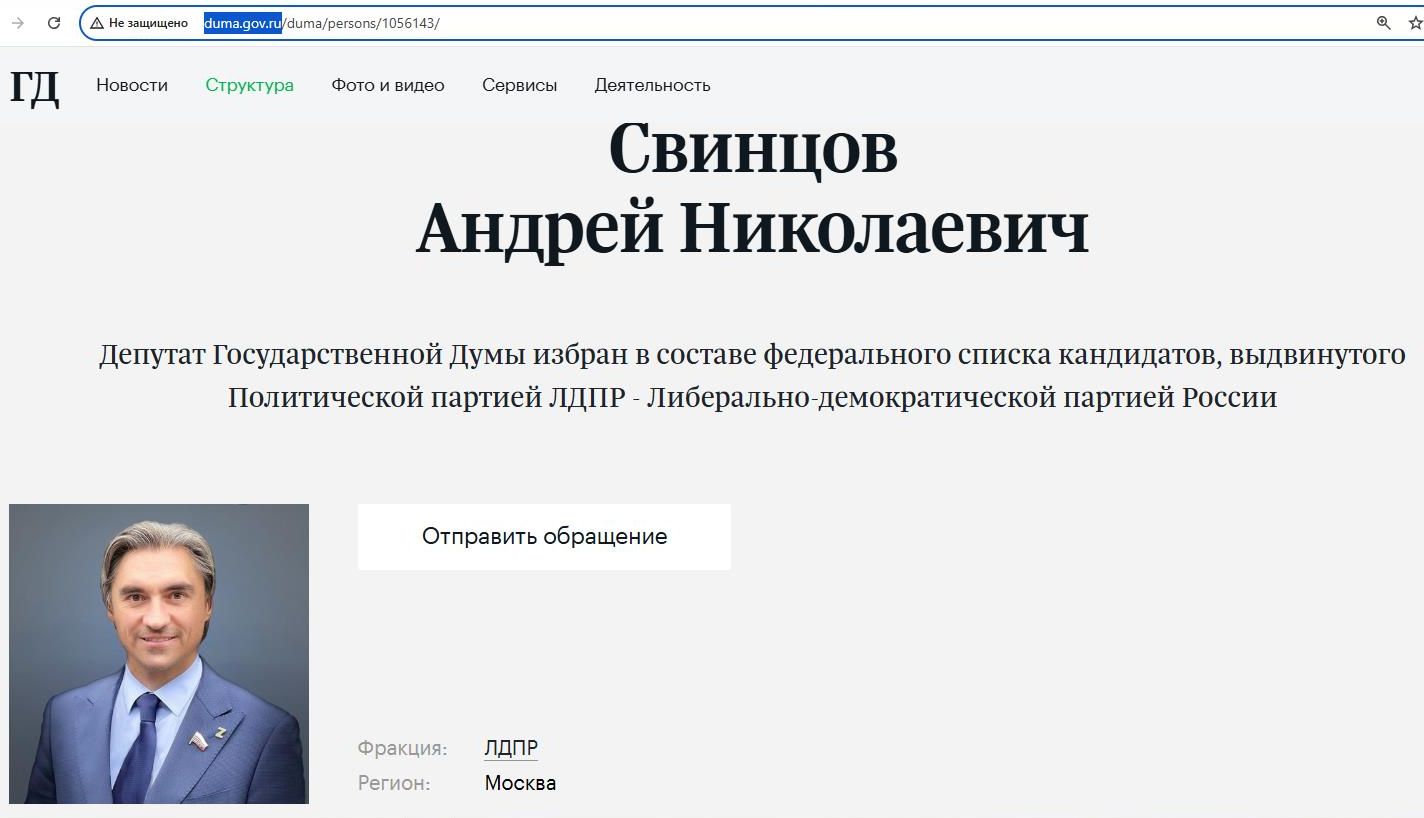
Task: Navigate to the Сервисы menu
Action: pyautogui.click(x=519, y=85)
